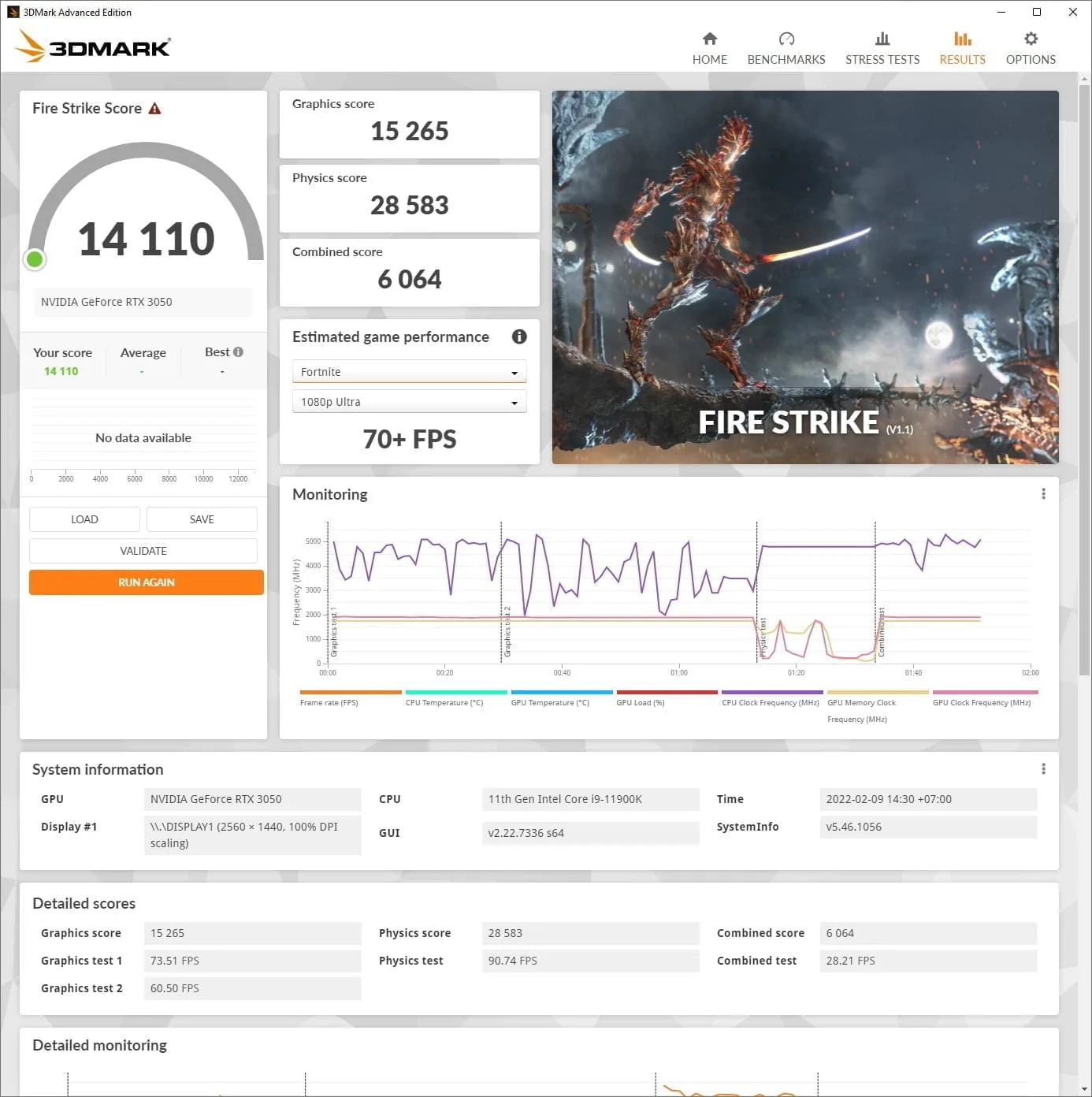
Task: Toggle the GPU Load (%) legend
Action: pos(667,698)
